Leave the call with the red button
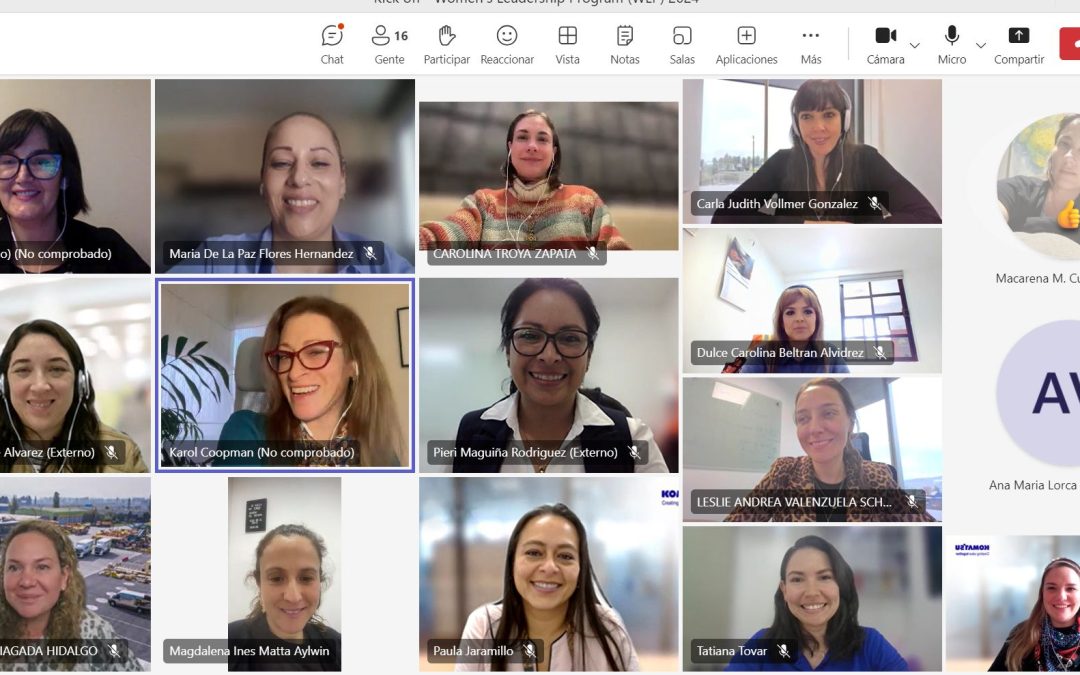This screenshot has height=675, width=1080. [1070, 44]
